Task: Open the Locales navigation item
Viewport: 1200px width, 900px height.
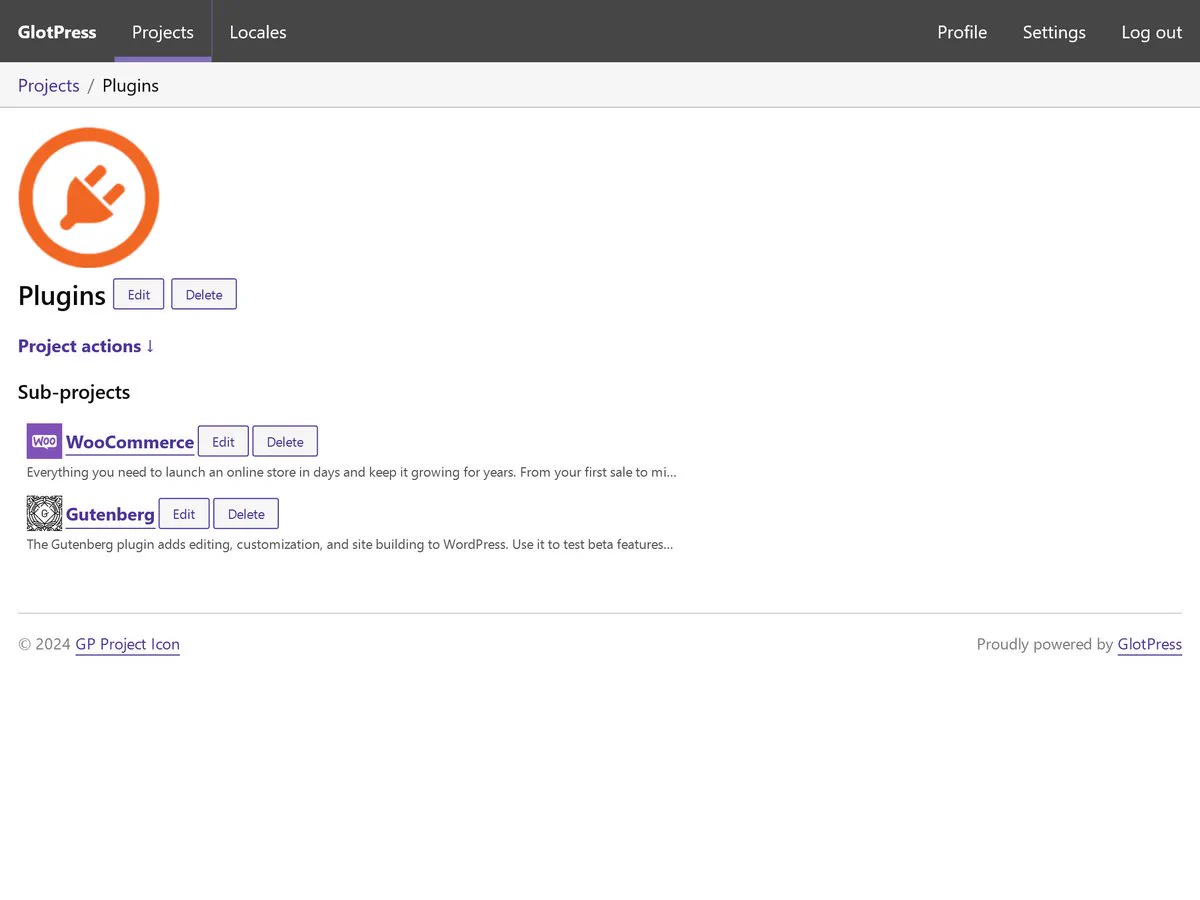Action: [258, 32]
